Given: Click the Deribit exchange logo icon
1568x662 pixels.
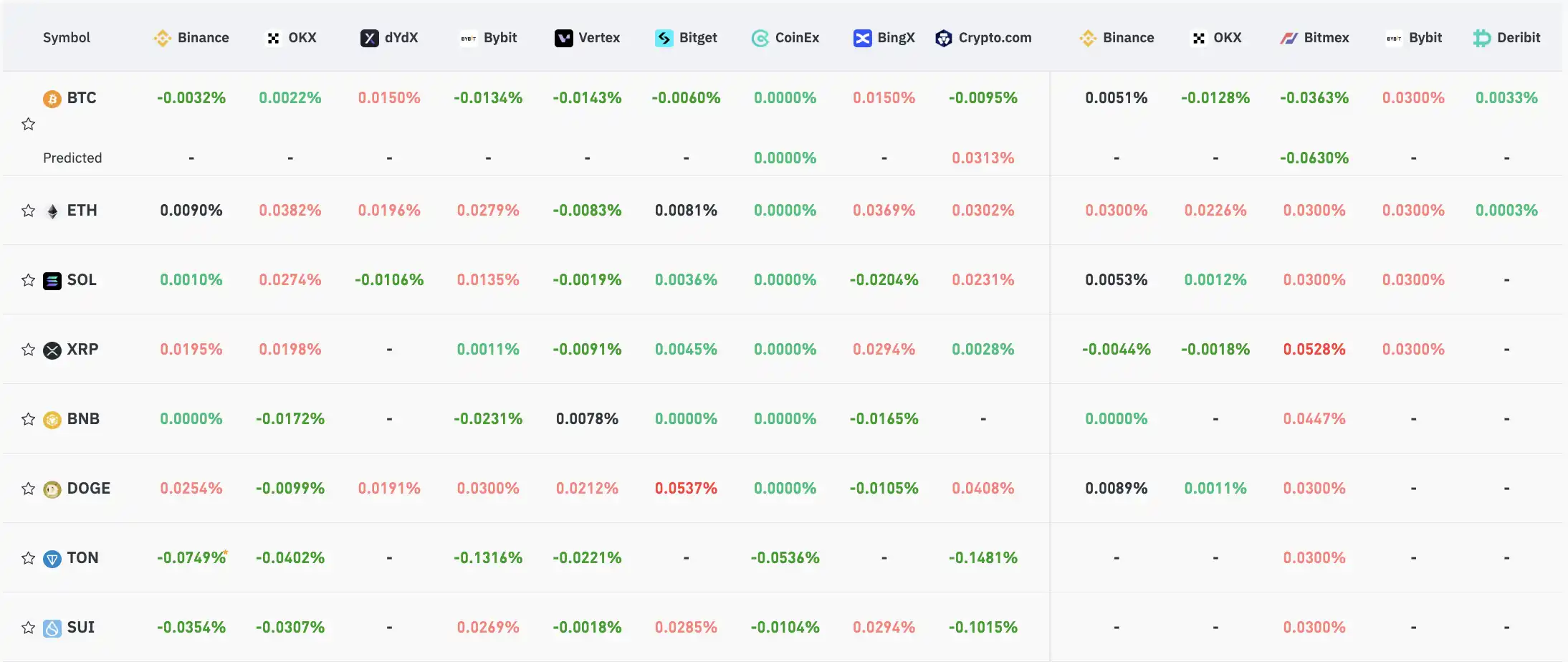Looking at the screenshot, I should tap(1481, 38).
